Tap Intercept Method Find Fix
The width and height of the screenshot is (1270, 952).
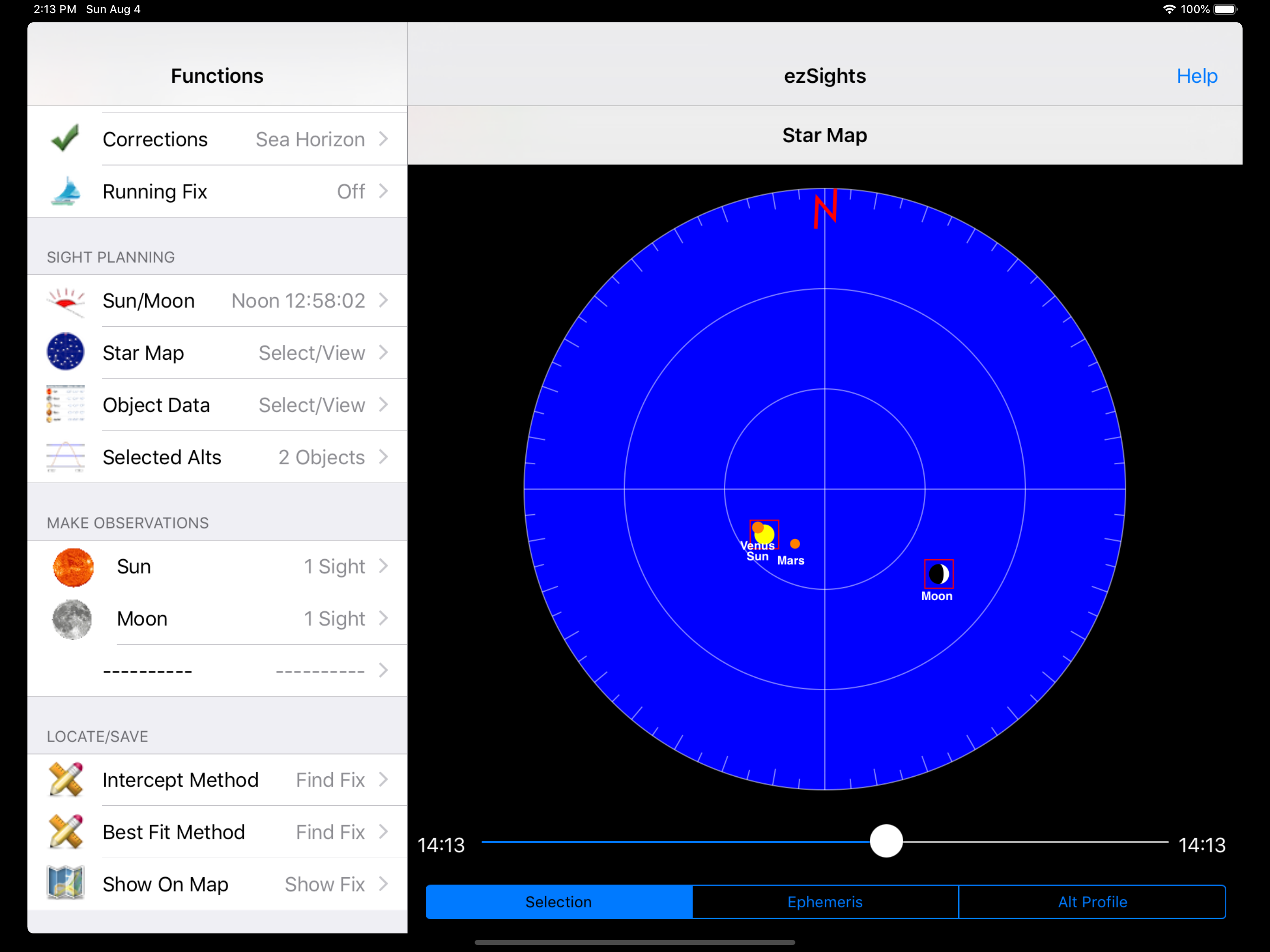(x=330, y=780)
